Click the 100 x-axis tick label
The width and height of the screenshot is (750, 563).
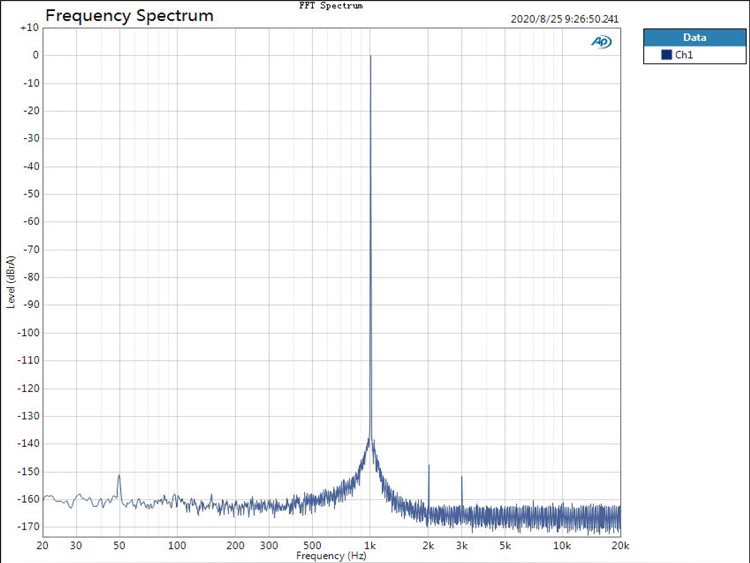pos(177,546)
